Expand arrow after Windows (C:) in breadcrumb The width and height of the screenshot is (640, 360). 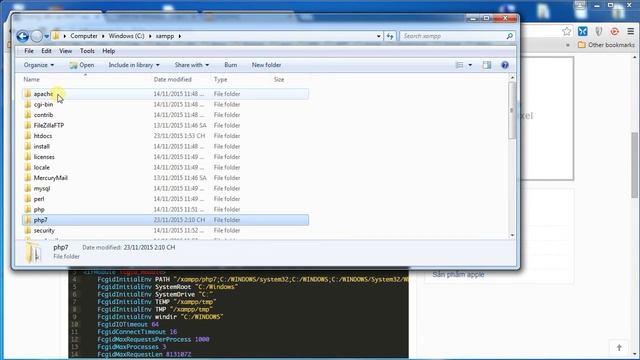point(150,36)
